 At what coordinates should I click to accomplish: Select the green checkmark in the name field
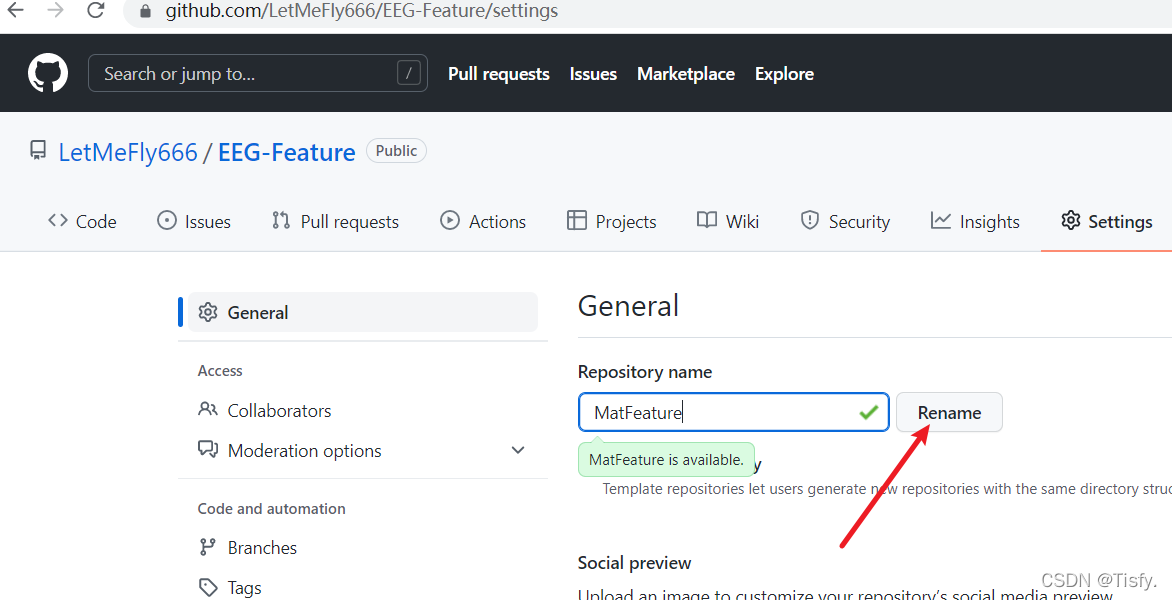pyautogui.click(x=868, y=412)
